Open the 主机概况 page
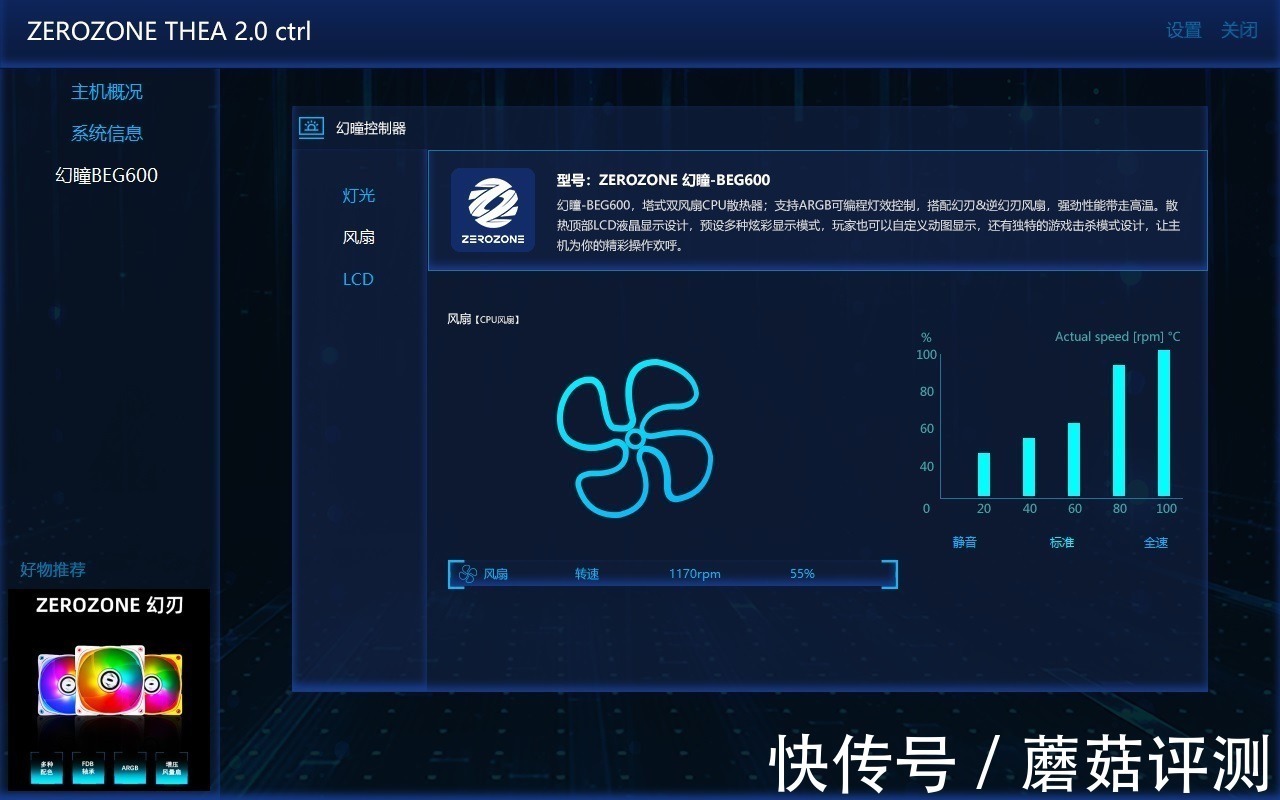Viewport: 1280px width, 800px height. 107,92
